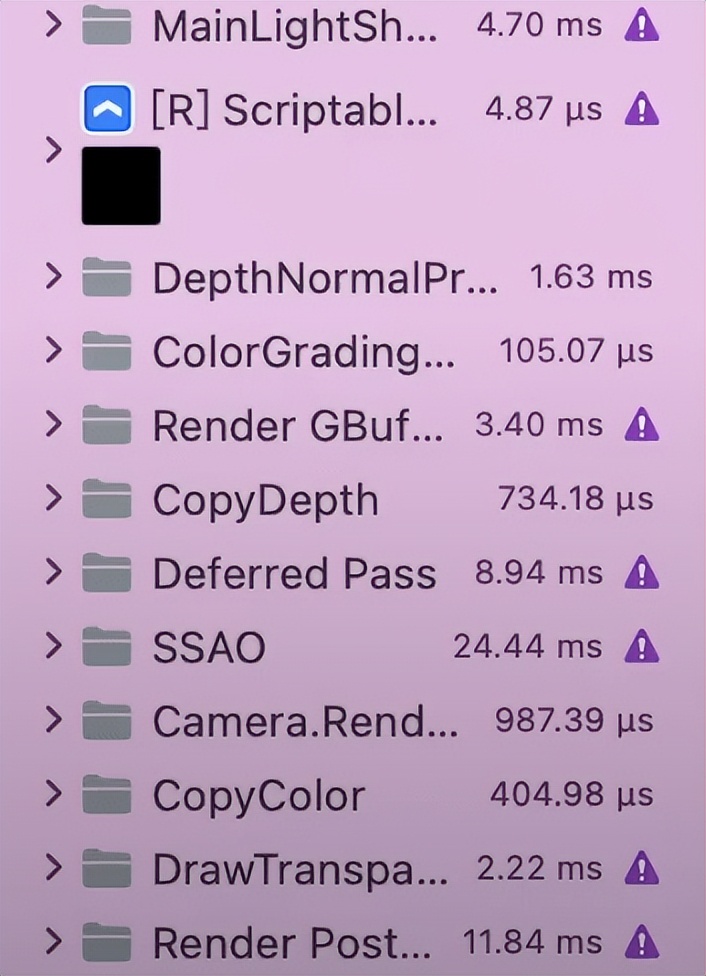Viewport: 706px width, 976px height.
Task: Click the folder icon for CopyDepth
Action: [x=107, y=500]
